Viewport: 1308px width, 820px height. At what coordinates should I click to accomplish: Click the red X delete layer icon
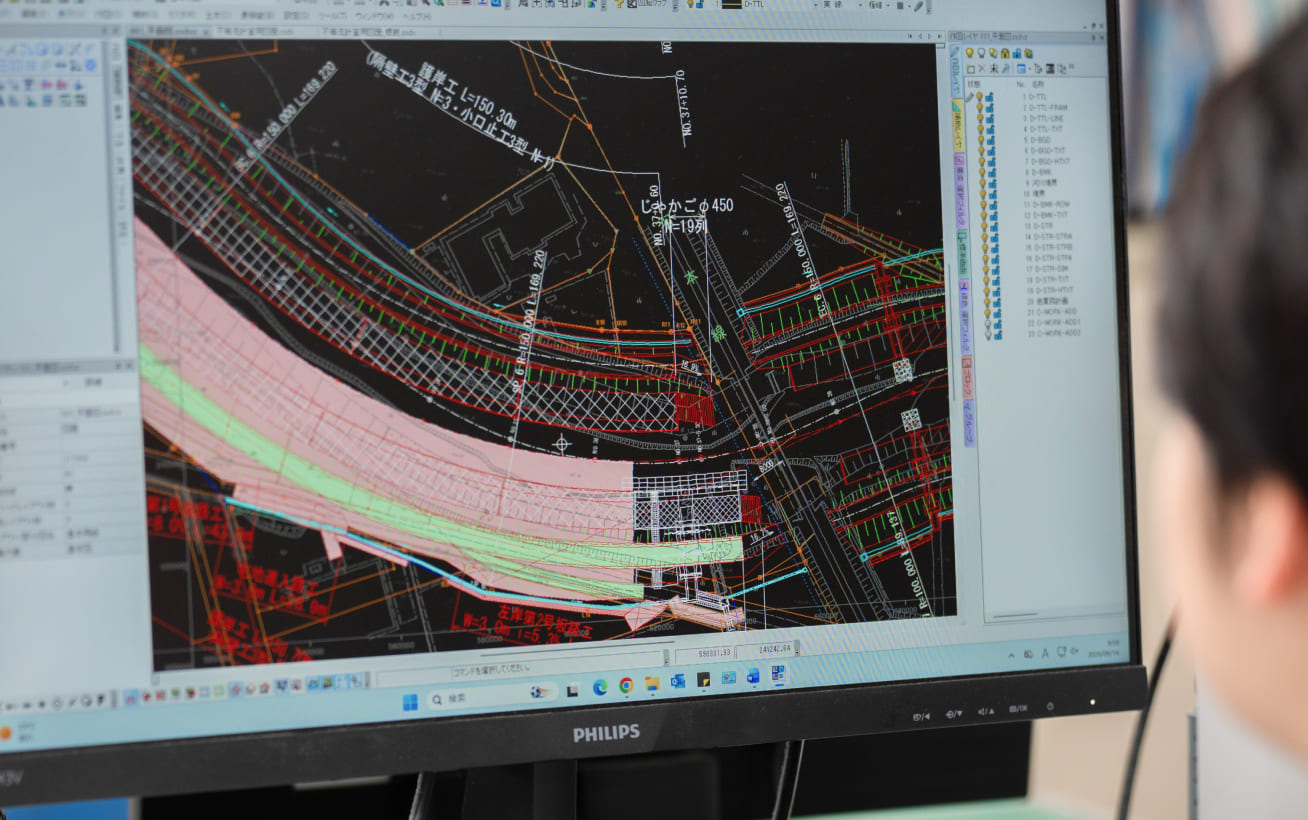pyautogui.click(x=982, y=68)
